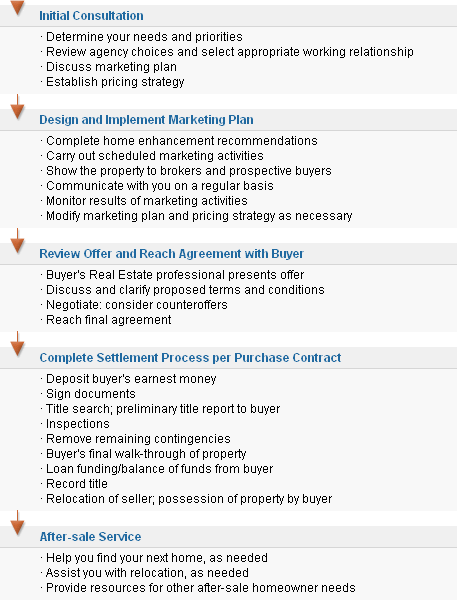Click 'Reach final agreement' bullet item
457x600 pixels.
(x=109, y=320)
